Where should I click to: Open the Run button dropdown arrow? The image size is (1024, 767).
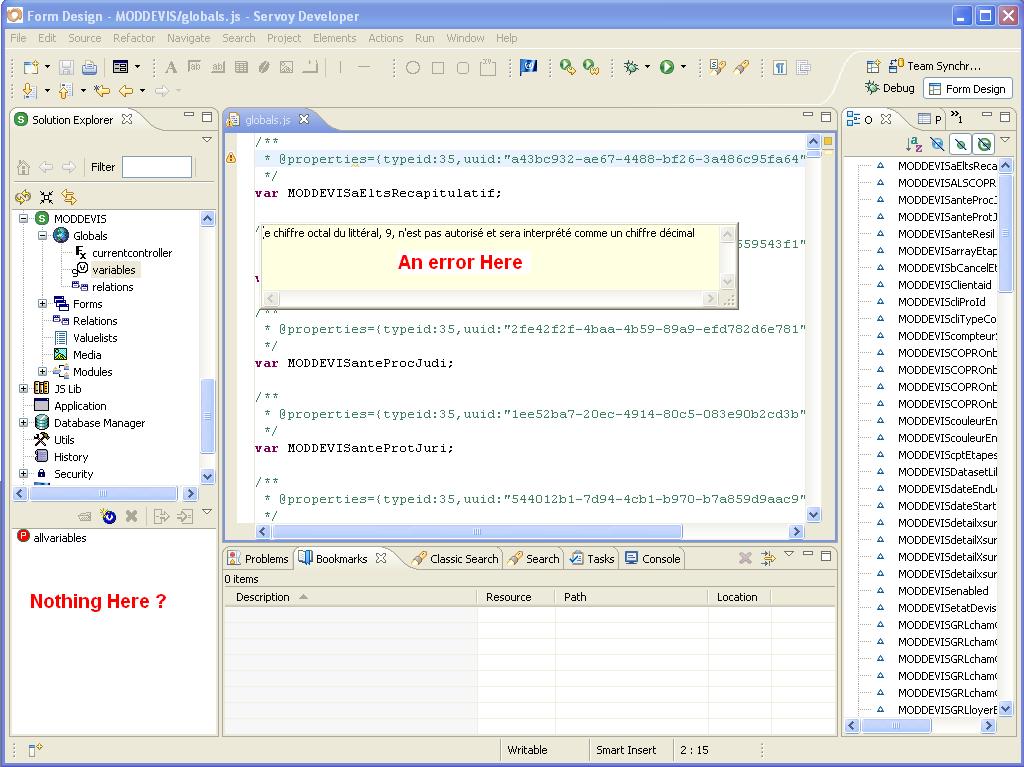click(684, 67)
